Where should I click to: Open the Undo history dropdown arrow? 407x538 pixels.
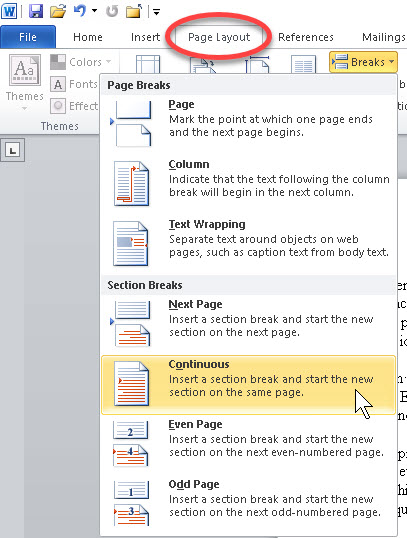(94, 11)
